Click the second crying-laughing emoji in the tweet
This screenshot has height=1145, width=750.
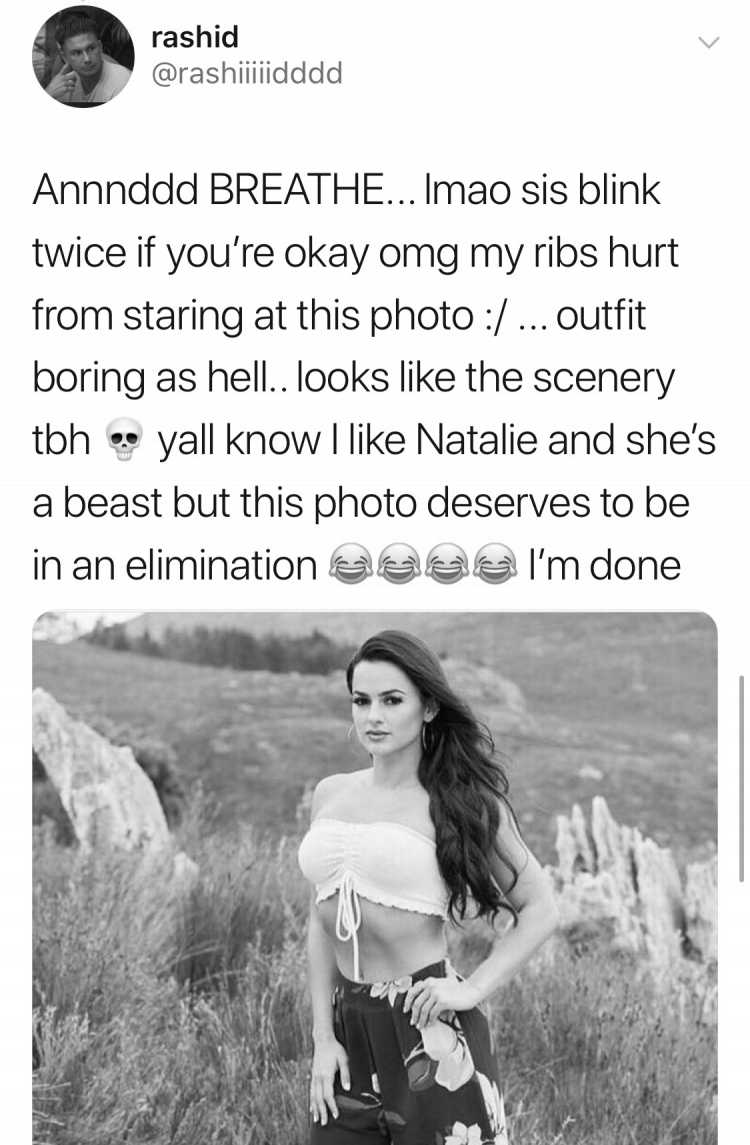[x=398, y=566]
